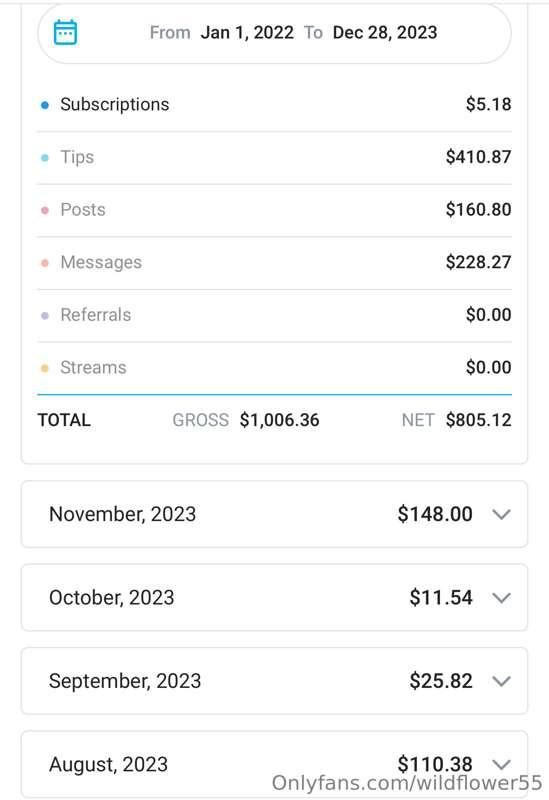Select the Messages earnings row
The height and width of the screenshot is (800, 549).
point(274,263)
